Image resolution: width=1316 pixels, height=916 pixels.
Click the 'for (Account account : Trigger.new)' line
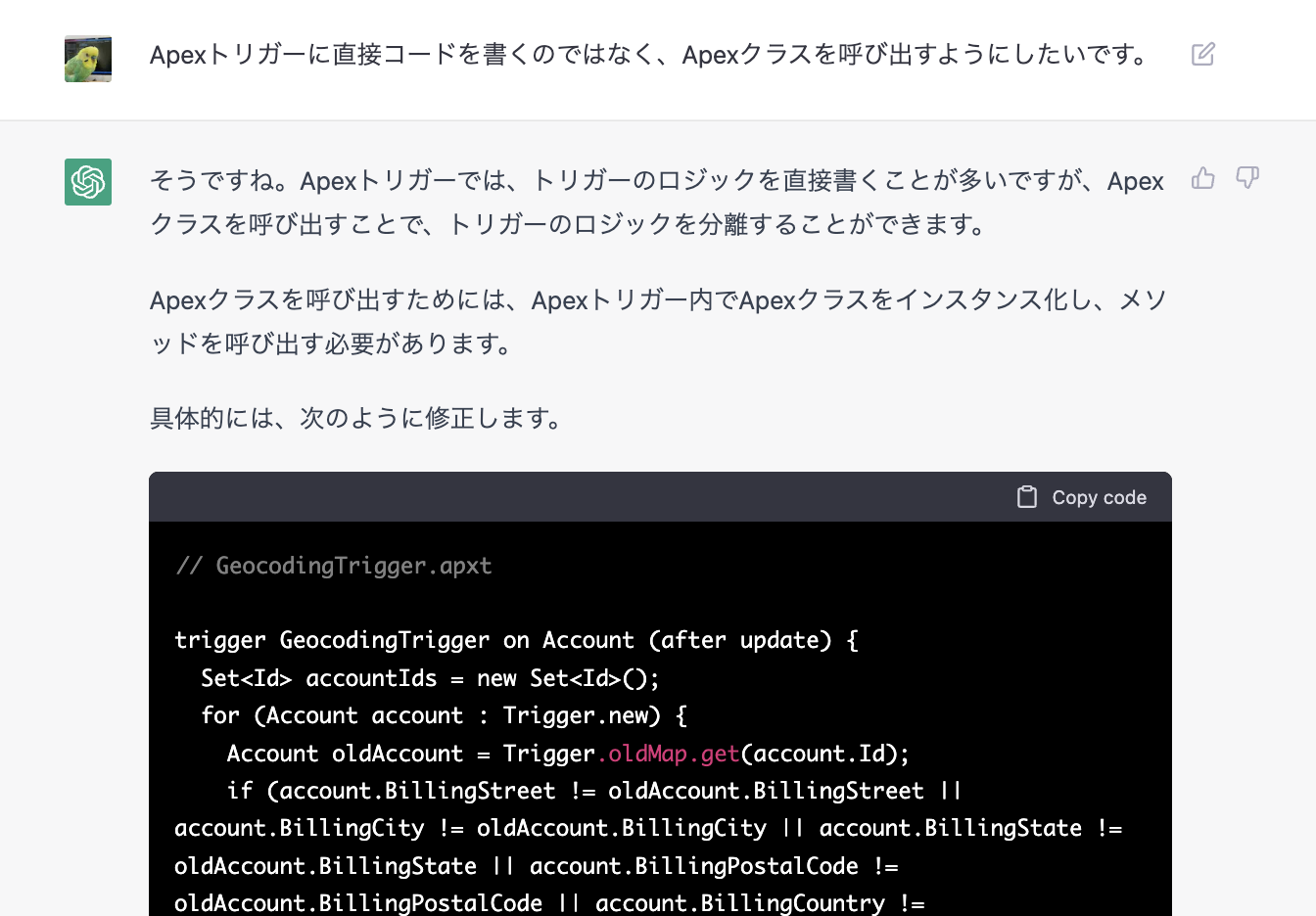point(444,715)
